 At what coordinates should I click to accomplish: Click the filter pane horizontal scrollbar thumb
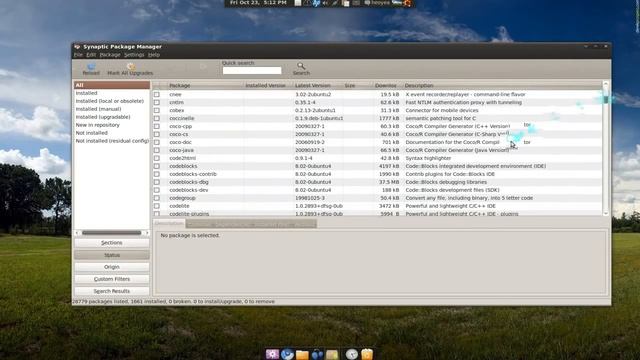111,233
